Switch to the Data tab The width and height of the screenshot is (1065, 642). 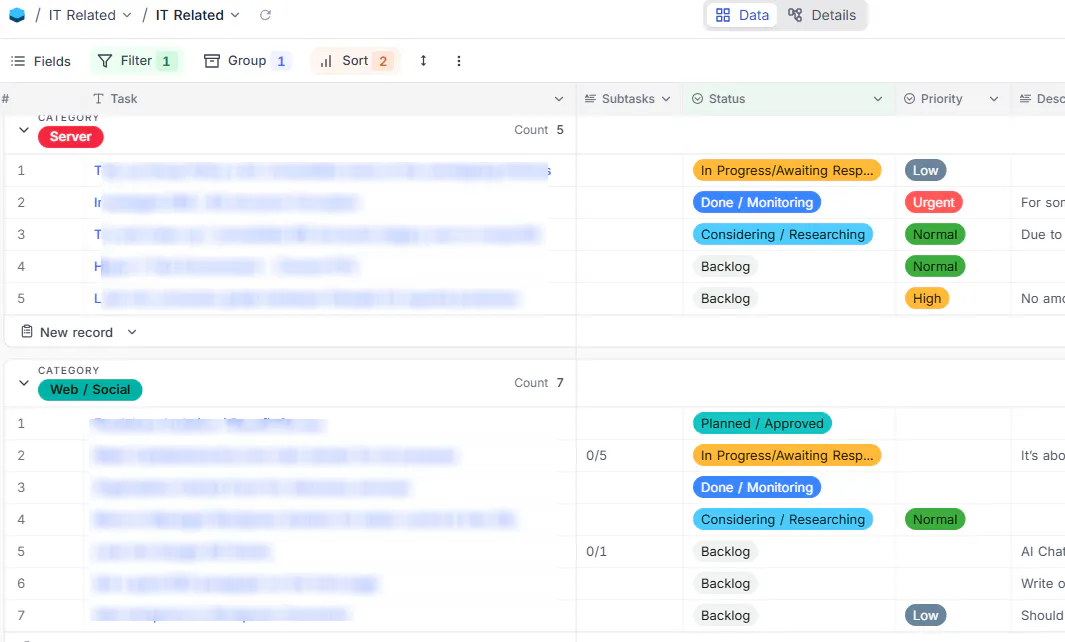(742, 15)
